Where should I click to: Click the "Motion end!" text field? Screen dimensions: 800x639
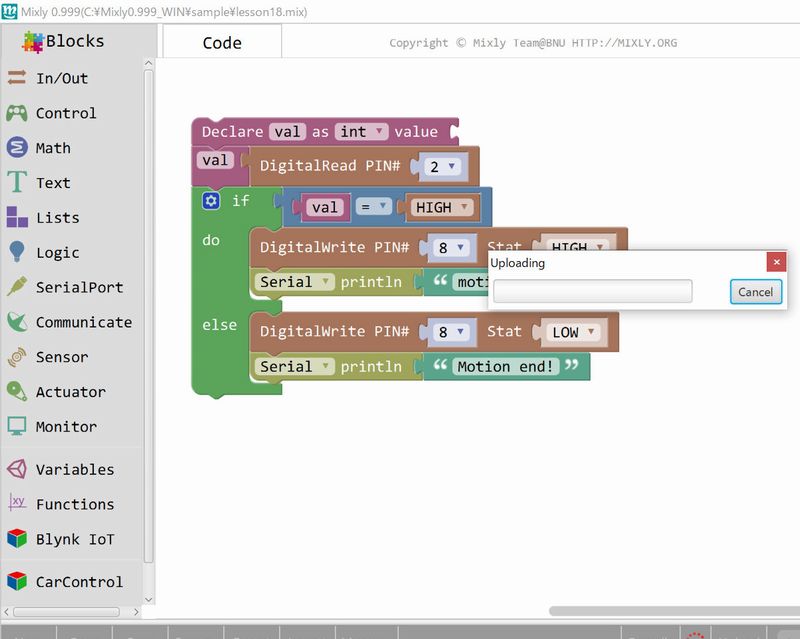(x=506, y=367)
